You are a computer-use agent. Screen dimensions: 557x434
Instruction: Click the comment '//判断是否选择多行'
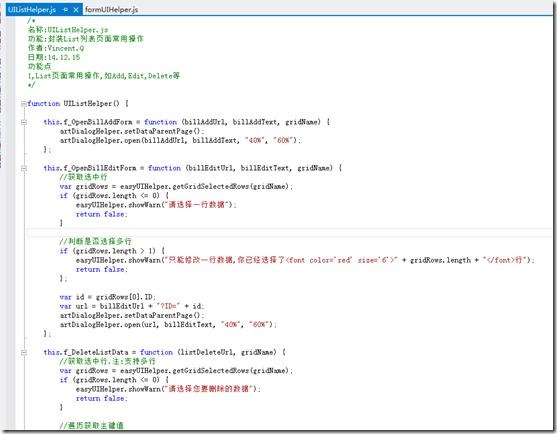96,242
